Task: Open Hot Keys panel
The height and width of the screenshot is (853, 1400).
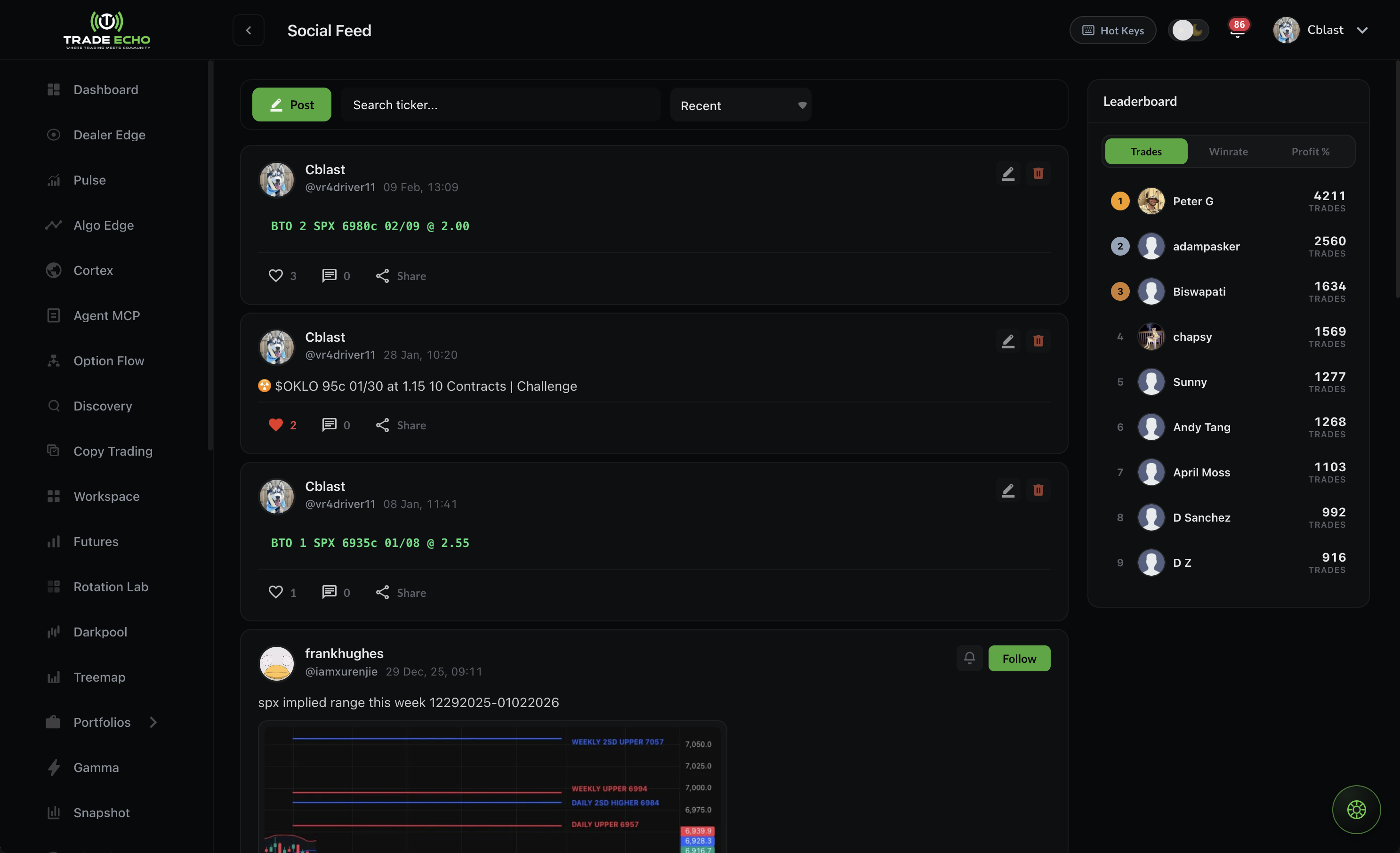Action: click(x=1112, y=30)
